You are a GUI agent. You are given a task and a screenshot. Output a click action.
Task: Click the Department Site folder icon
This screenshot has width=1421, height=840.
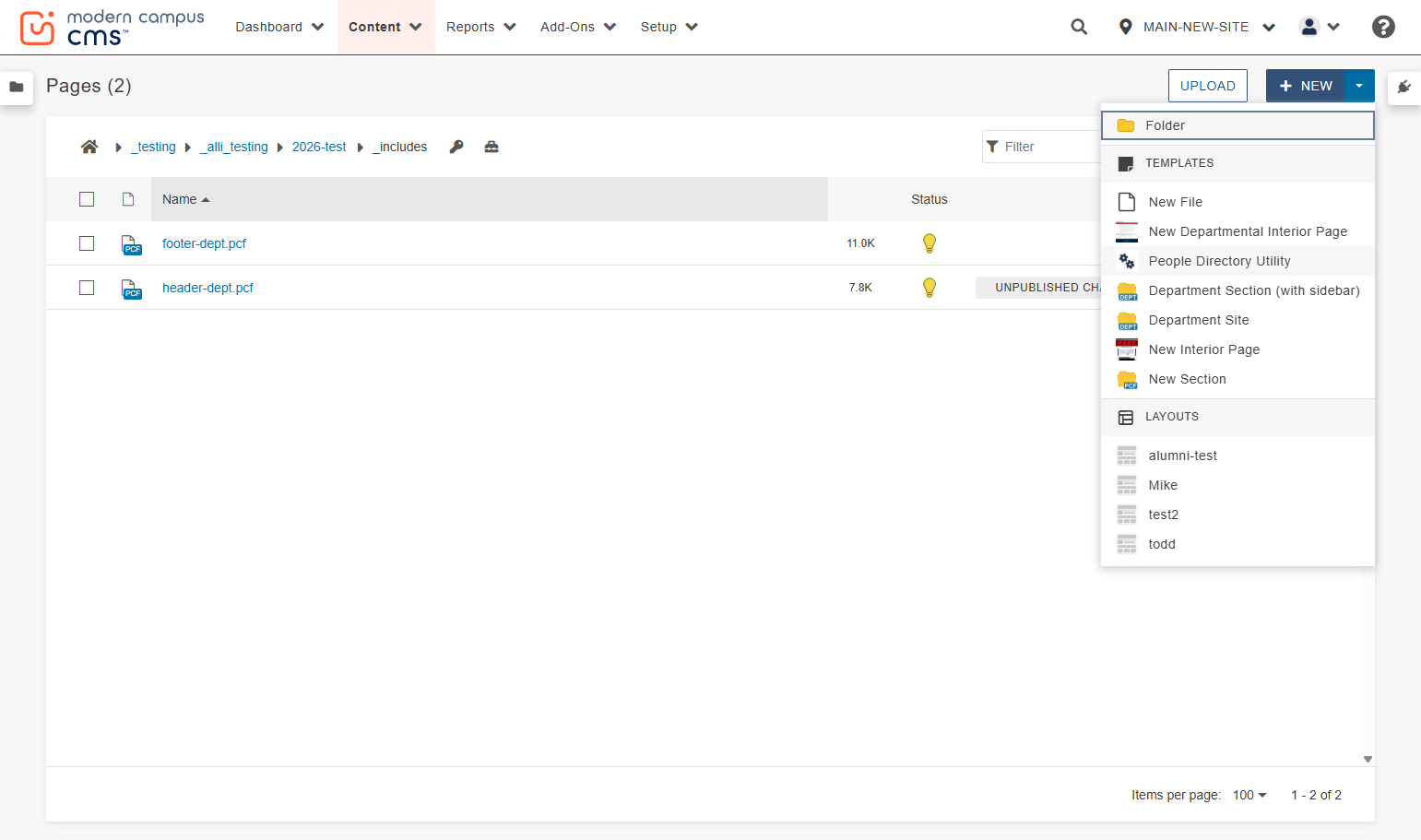pyautogui.click(x=1127, y=320)
